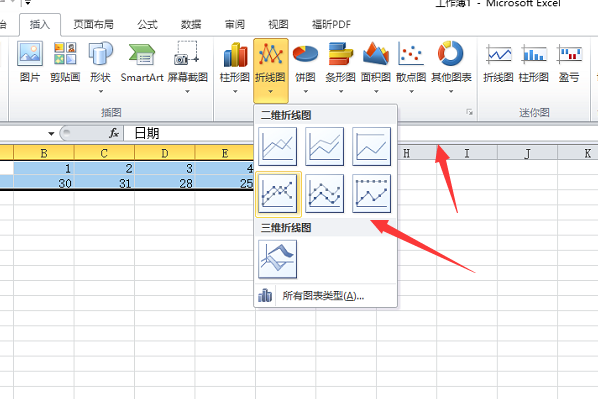Insert a Picture from the ribbon
Image resolution: width=598 pixels, height=399 pixels.
(x=30, y=62)
